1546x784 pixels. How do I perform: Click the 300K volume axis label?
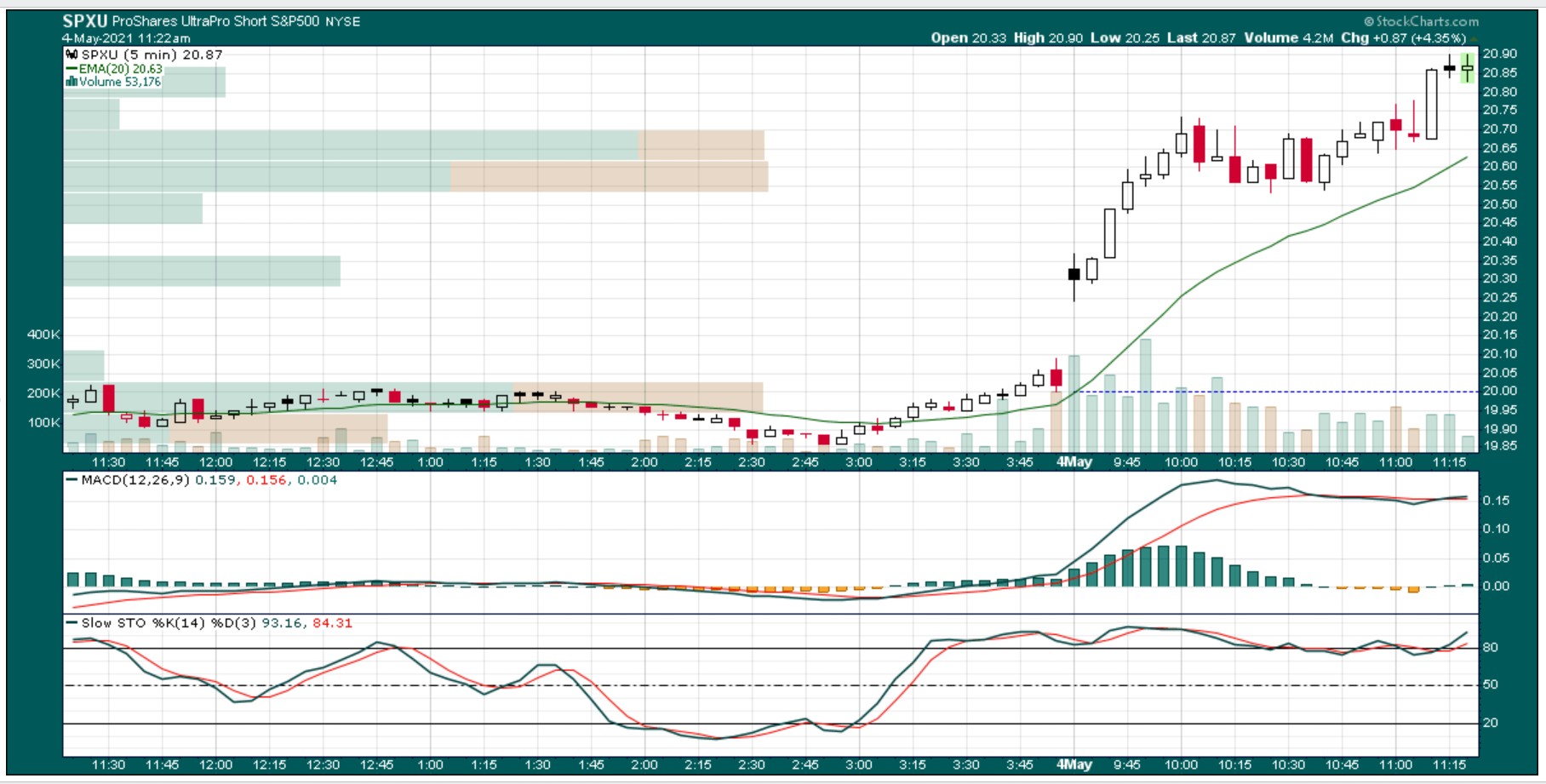click(43, 363)
